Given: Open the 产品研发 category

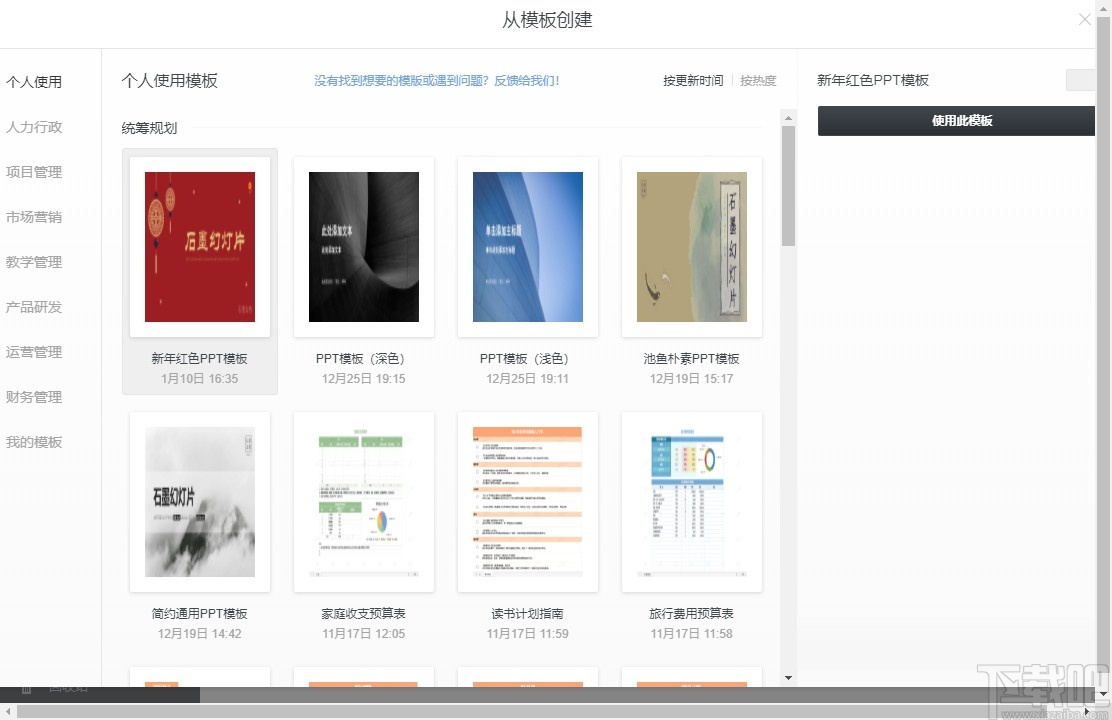Looking at the screenshot, I should click(x=34, y=307).
